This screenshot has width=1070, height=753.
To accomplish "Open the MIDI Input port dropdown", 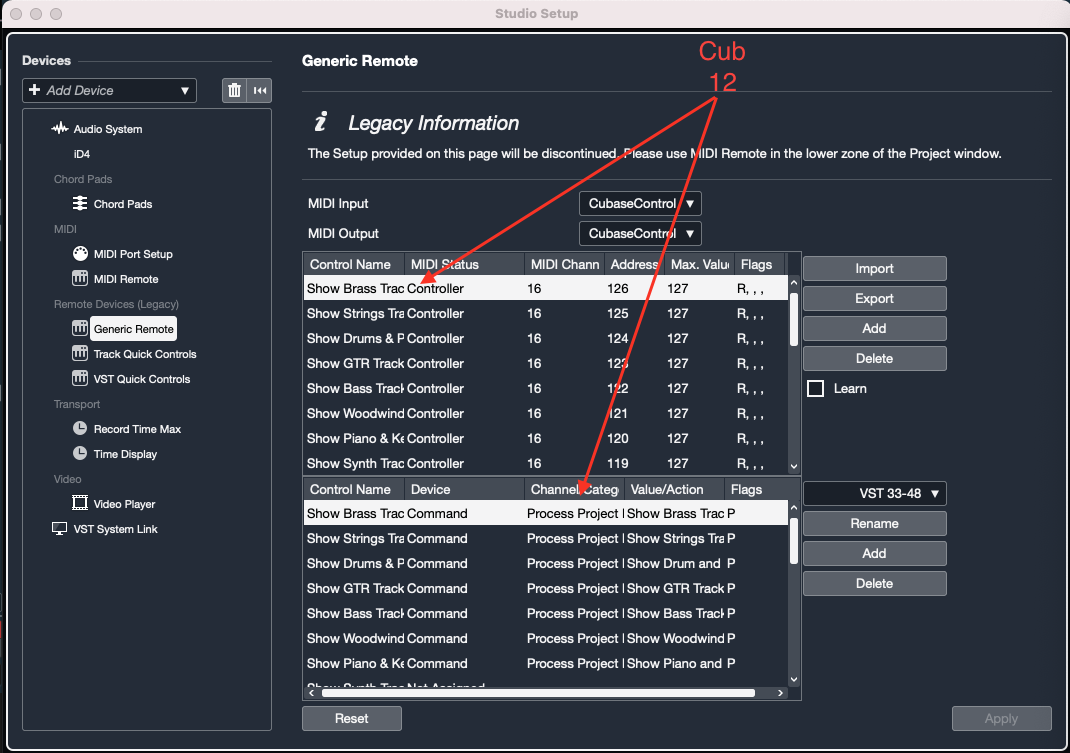I will tap(640, 203).
